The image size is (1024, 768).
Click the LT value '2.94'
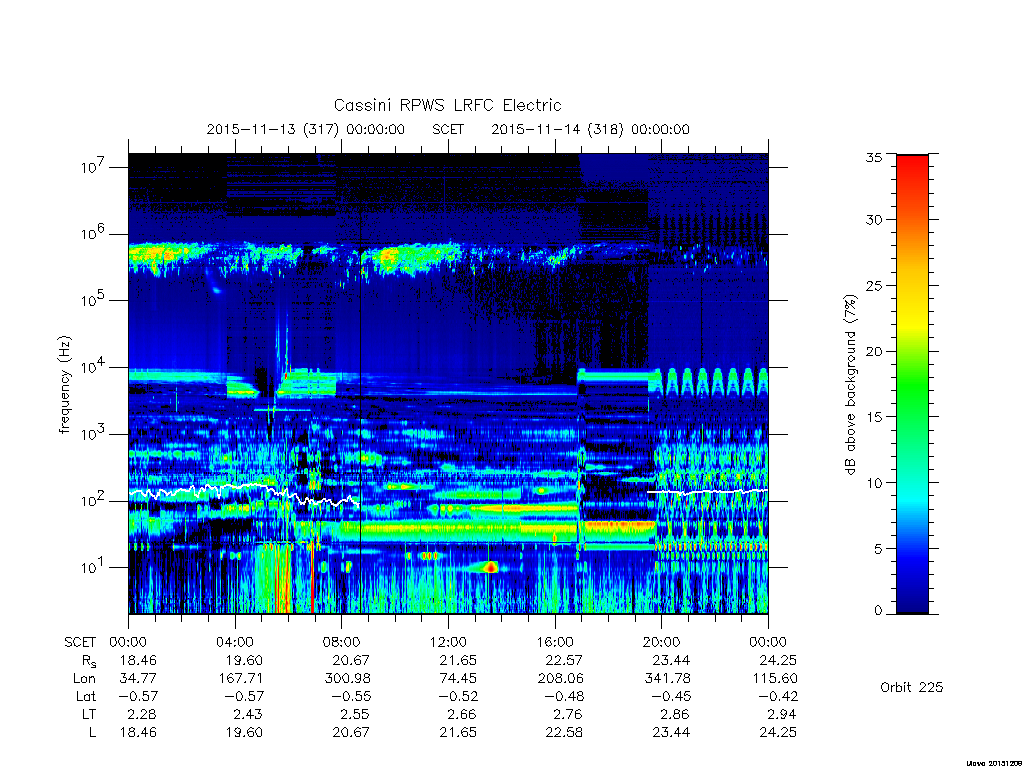(782, 714)
